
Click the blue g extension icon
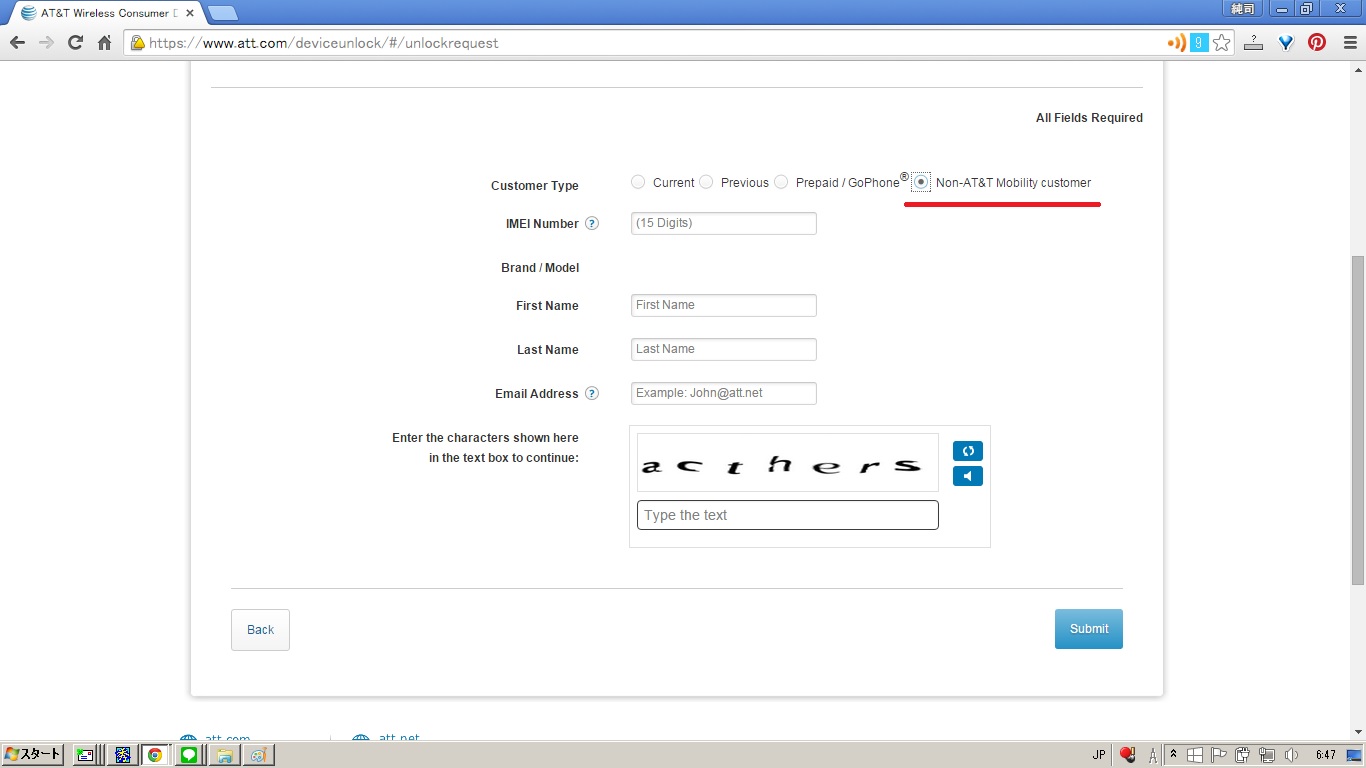coord(1199,43)
